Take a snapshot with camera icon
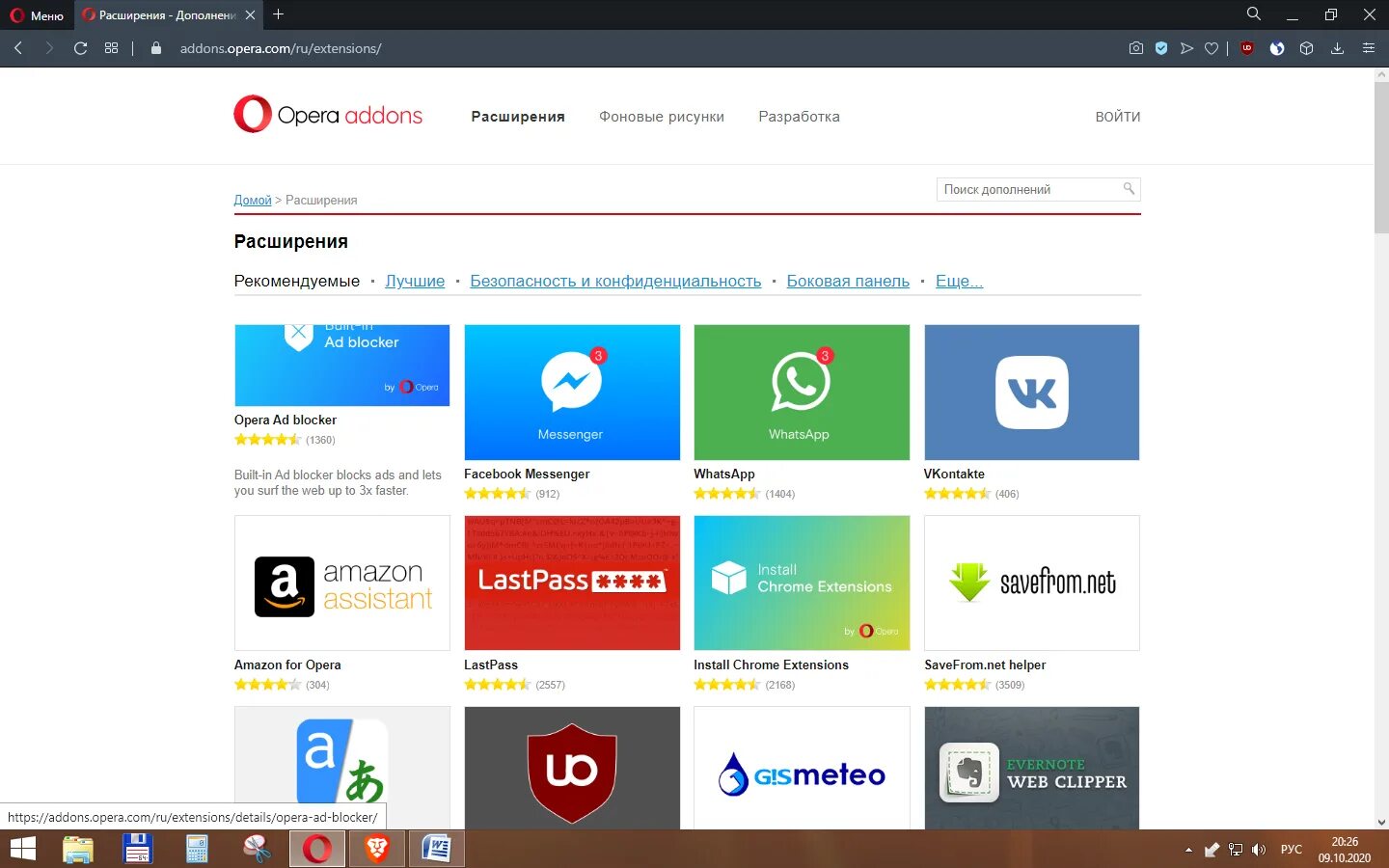Image resolution: width=1389 pixels, height=868 pixels. 1136,48
